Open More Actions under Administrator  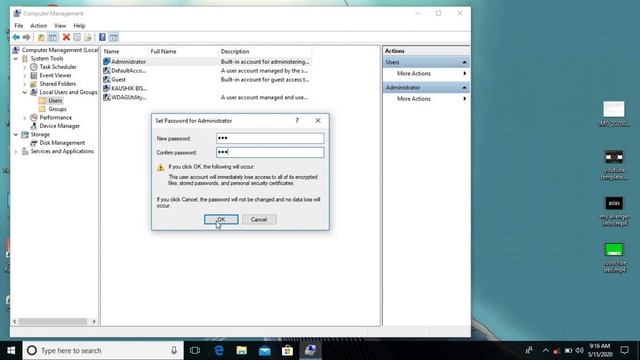pyautogui.click(x=426, y=99)
